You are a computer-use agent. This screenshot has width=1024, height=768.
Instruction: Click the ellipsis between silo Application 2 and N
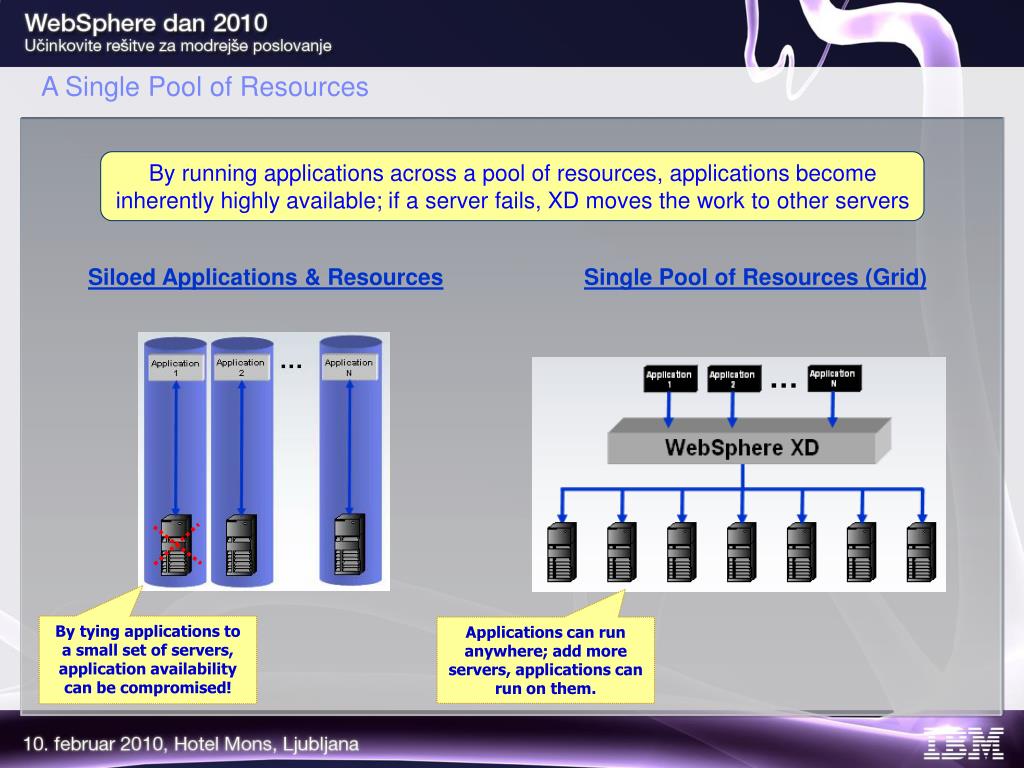291,366
